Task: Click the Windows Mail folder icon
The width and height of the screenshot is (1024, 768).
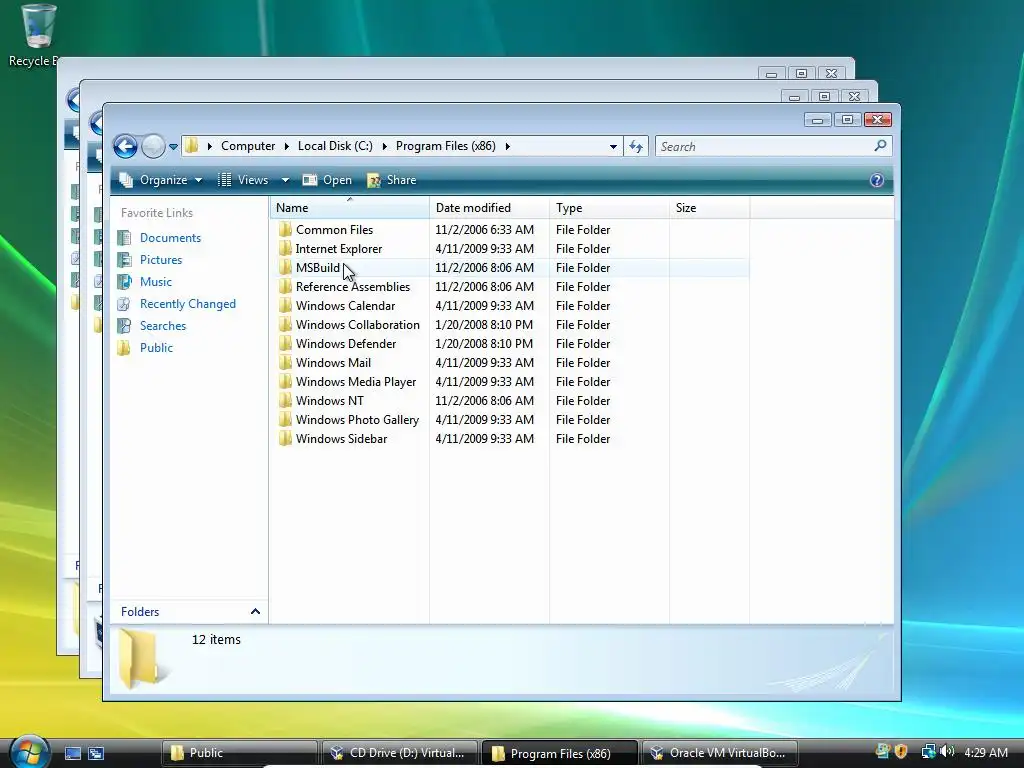Action: coord(285,362)
